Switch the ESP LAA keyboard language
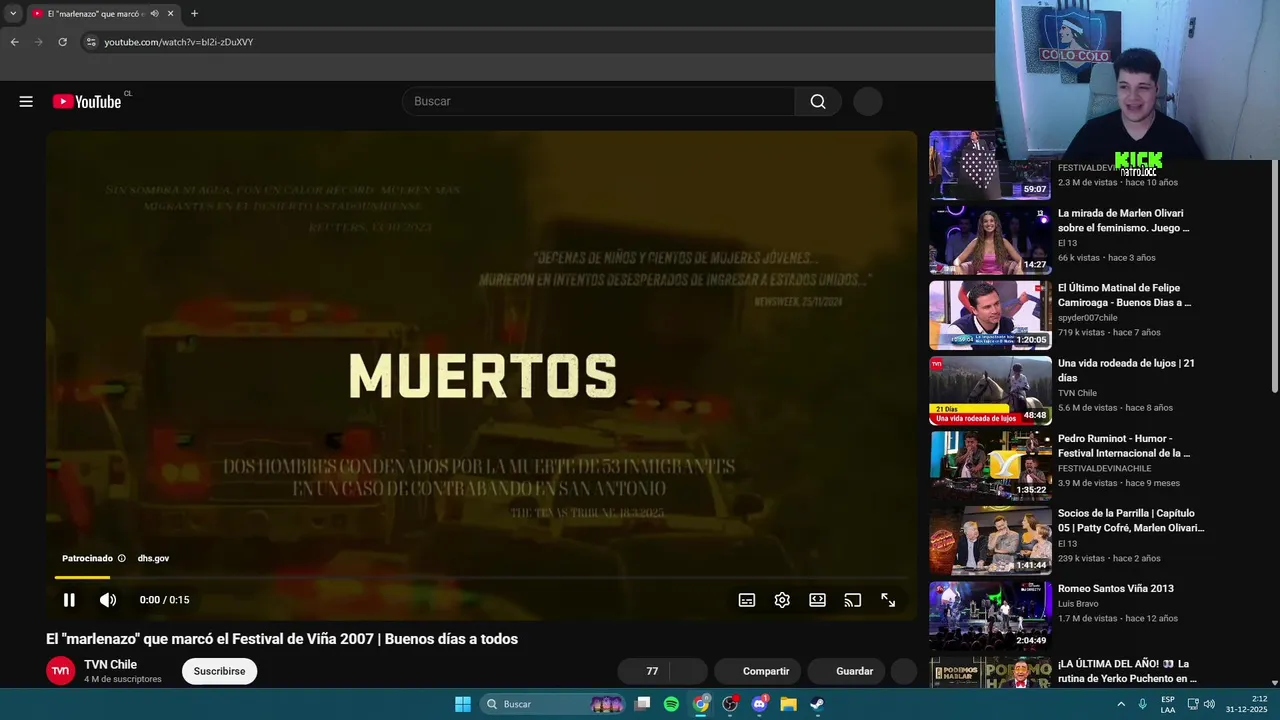 1168,704
